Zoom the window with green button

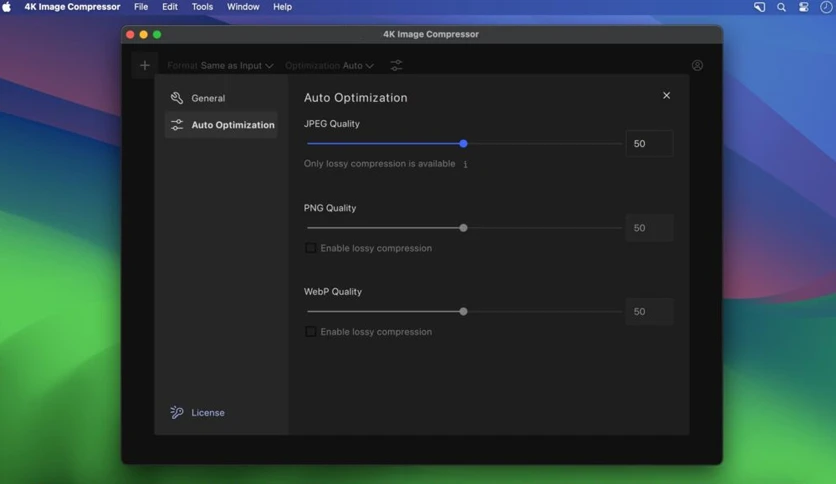pos(157,35)
